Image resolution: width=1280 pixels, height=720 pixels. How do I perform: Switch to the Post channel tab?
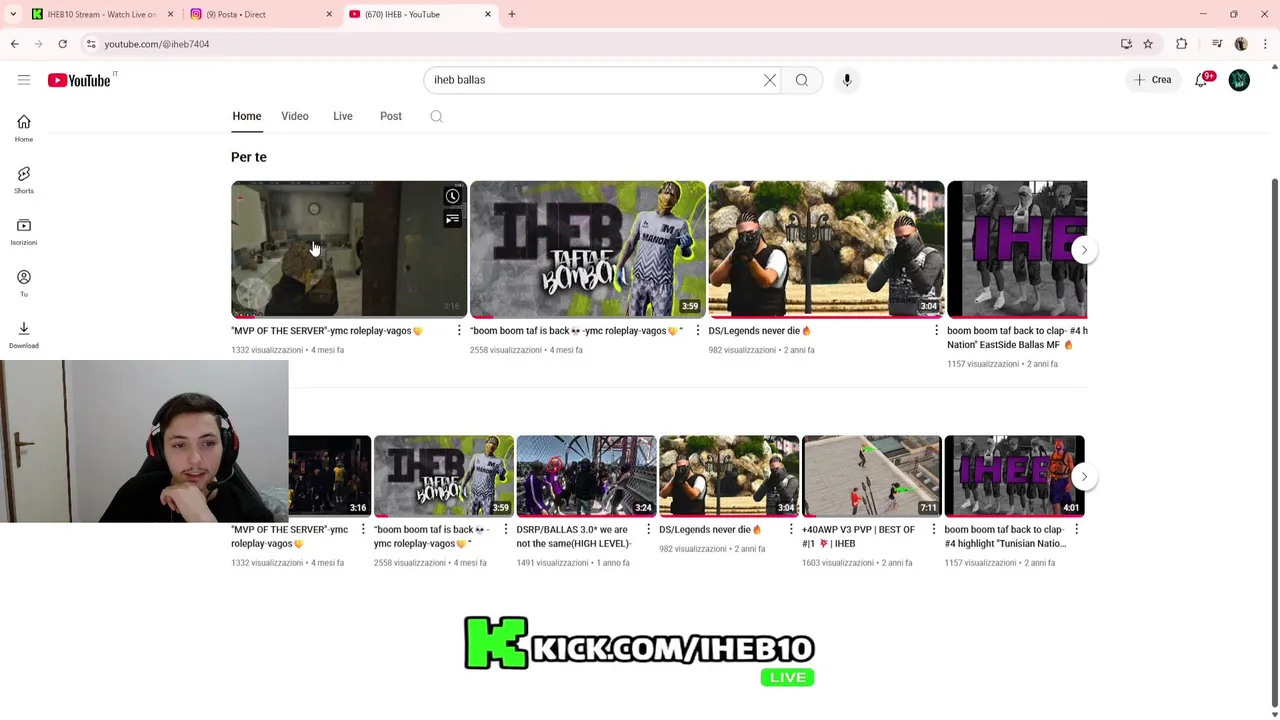(x=391, y=116)
